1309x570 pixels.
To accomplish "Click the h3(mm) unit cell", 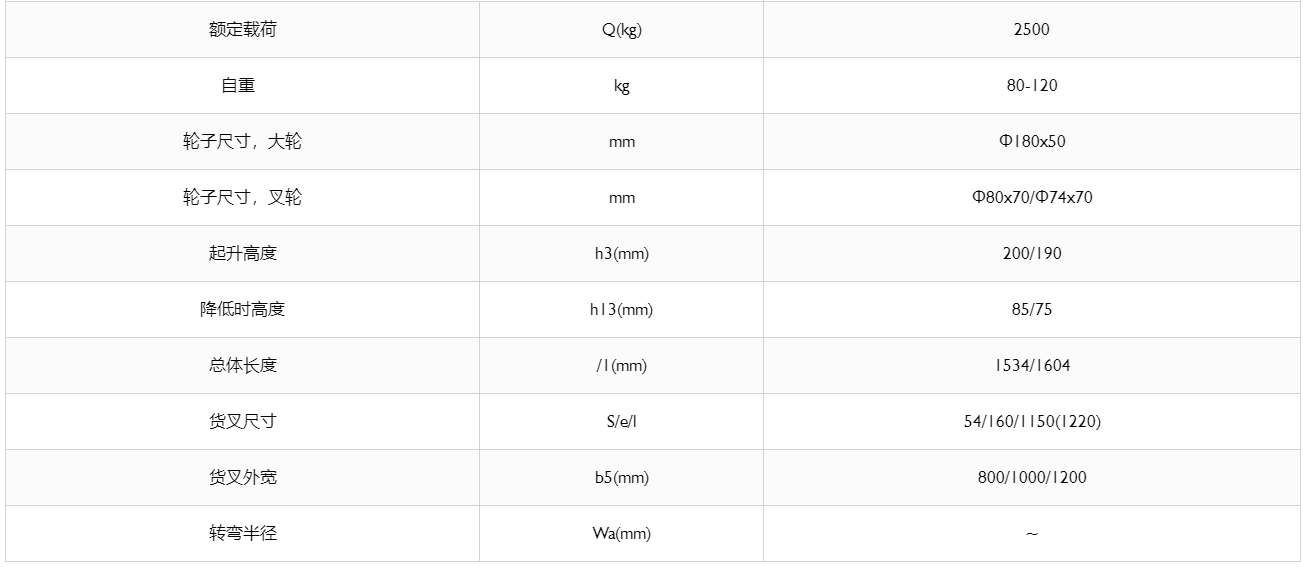I will tap(621, 253).
